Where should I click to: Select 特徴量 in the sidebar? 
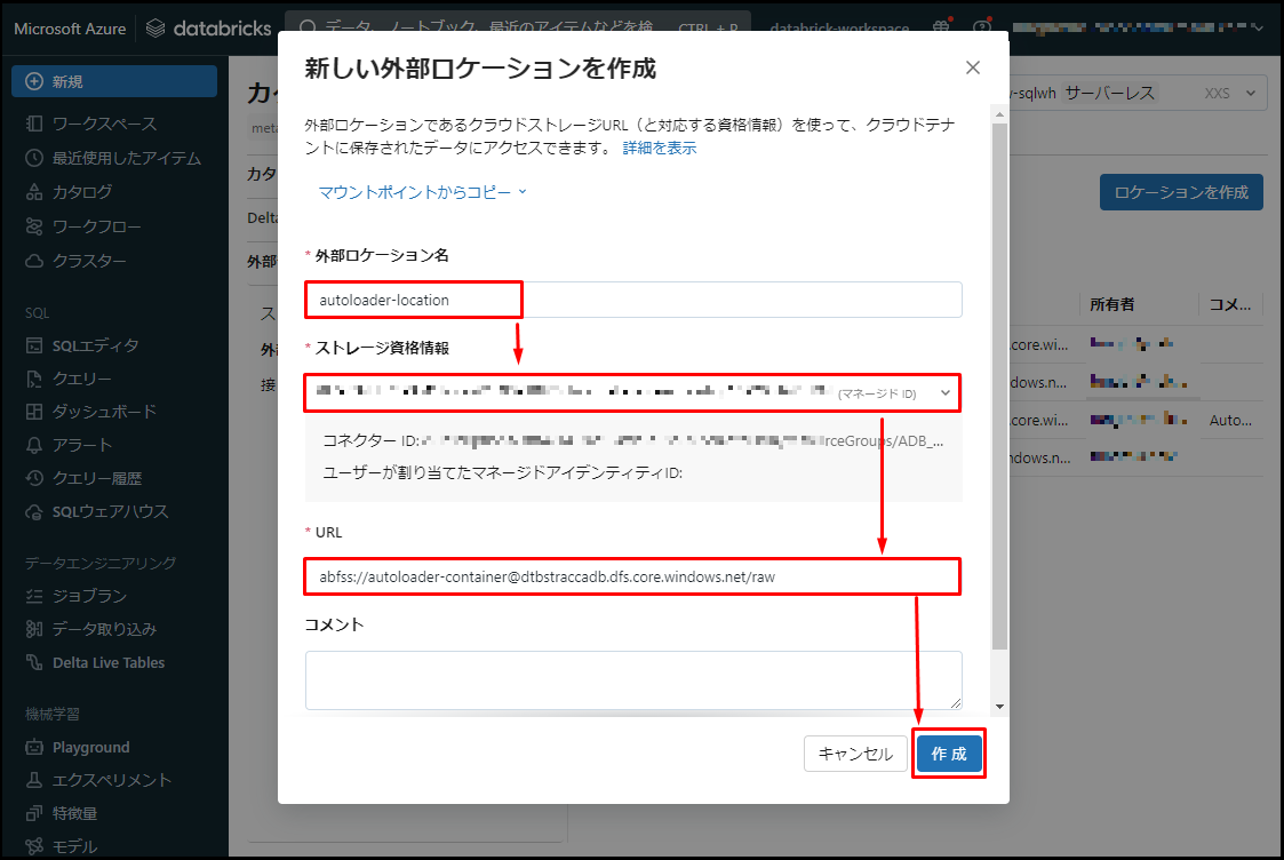[75, 814]
